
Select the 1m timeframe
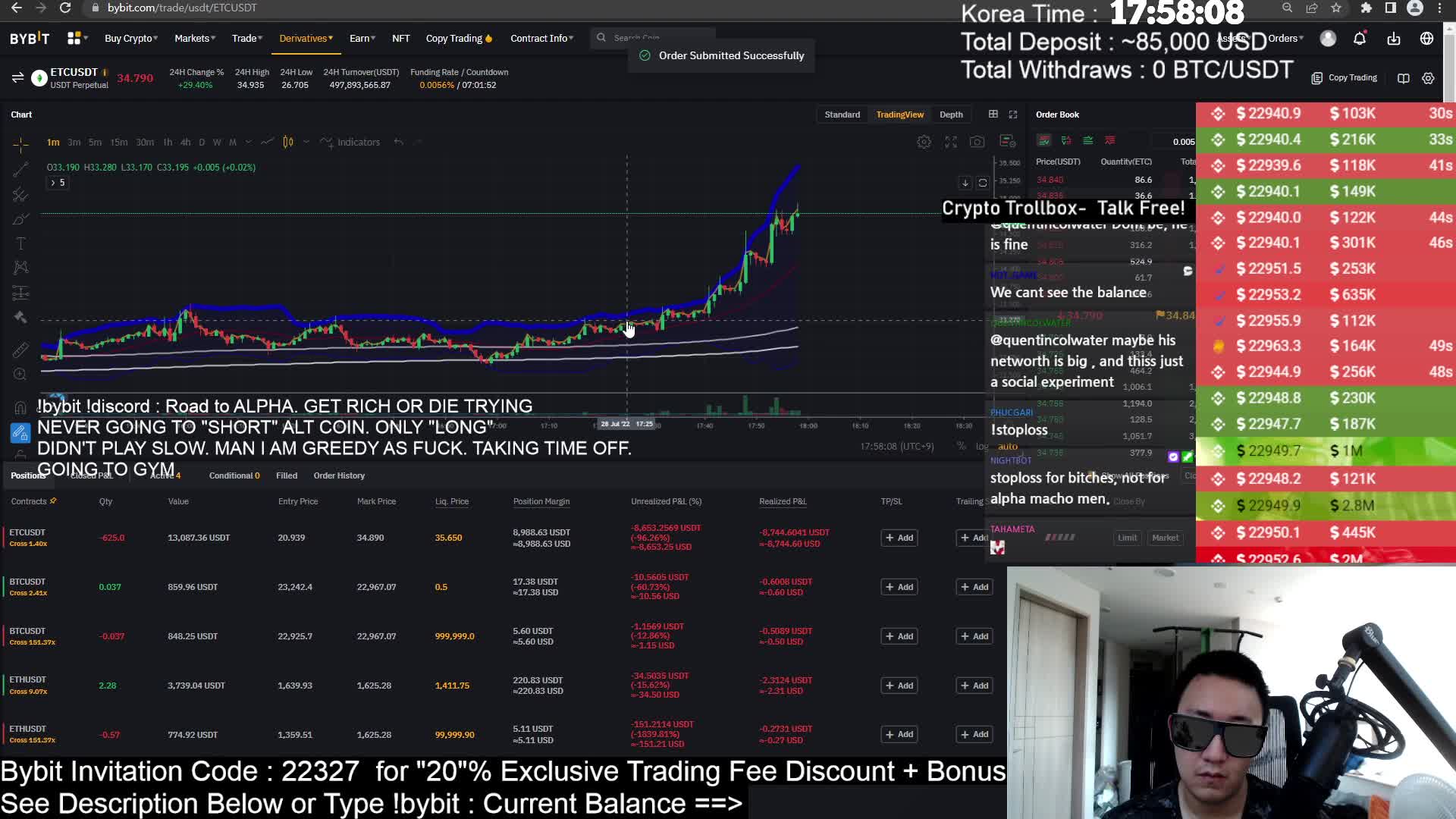(x=53, y=142)
